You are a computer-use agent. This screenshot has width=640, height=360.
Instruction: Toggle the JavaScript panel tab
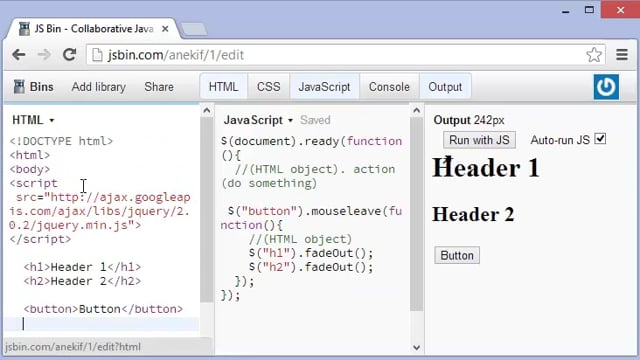click(x=324, y=87)
